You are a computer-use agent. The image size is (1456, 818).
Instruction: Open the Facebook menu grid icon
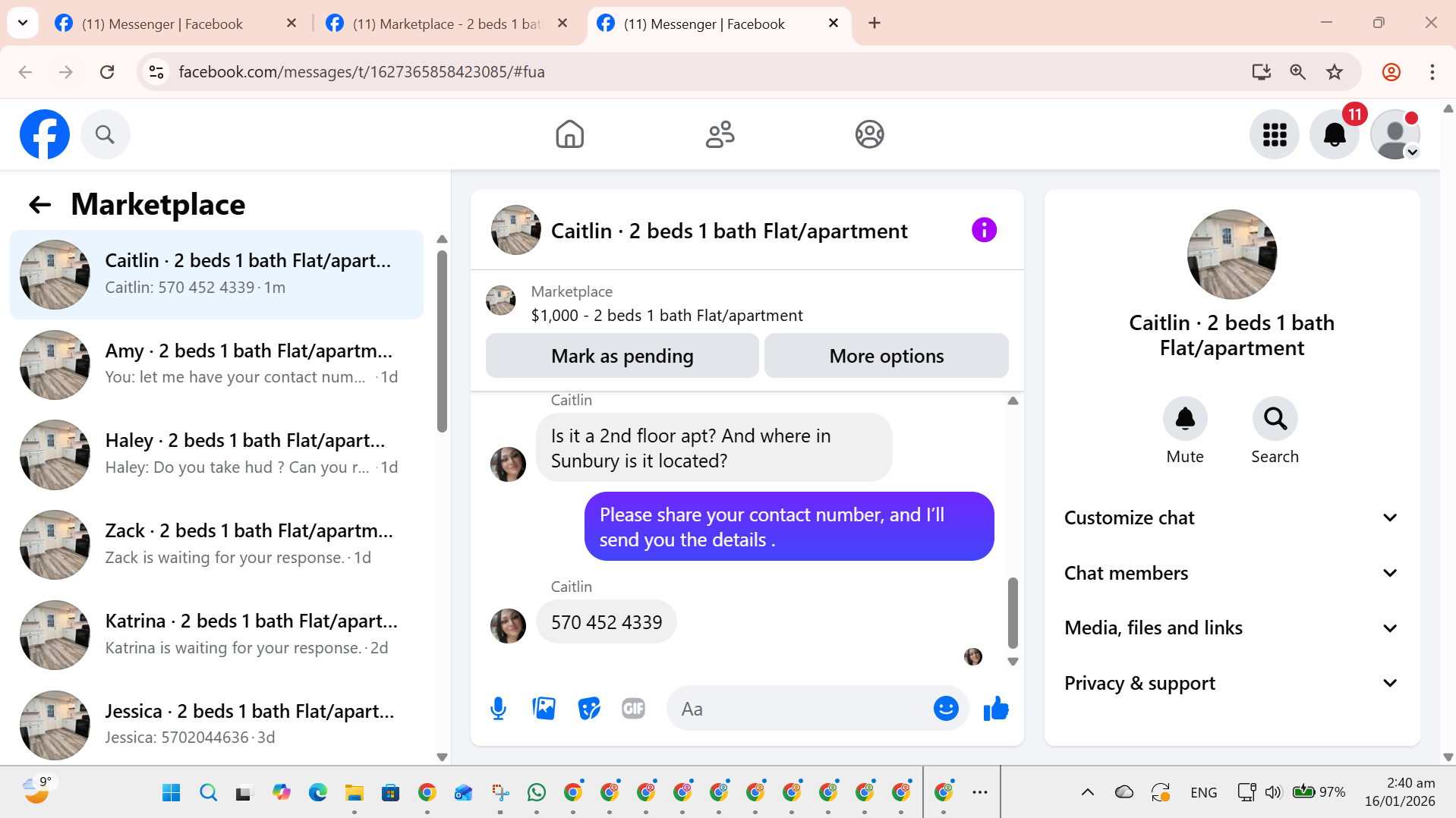pyautogui.click(x=1275, y=134)
